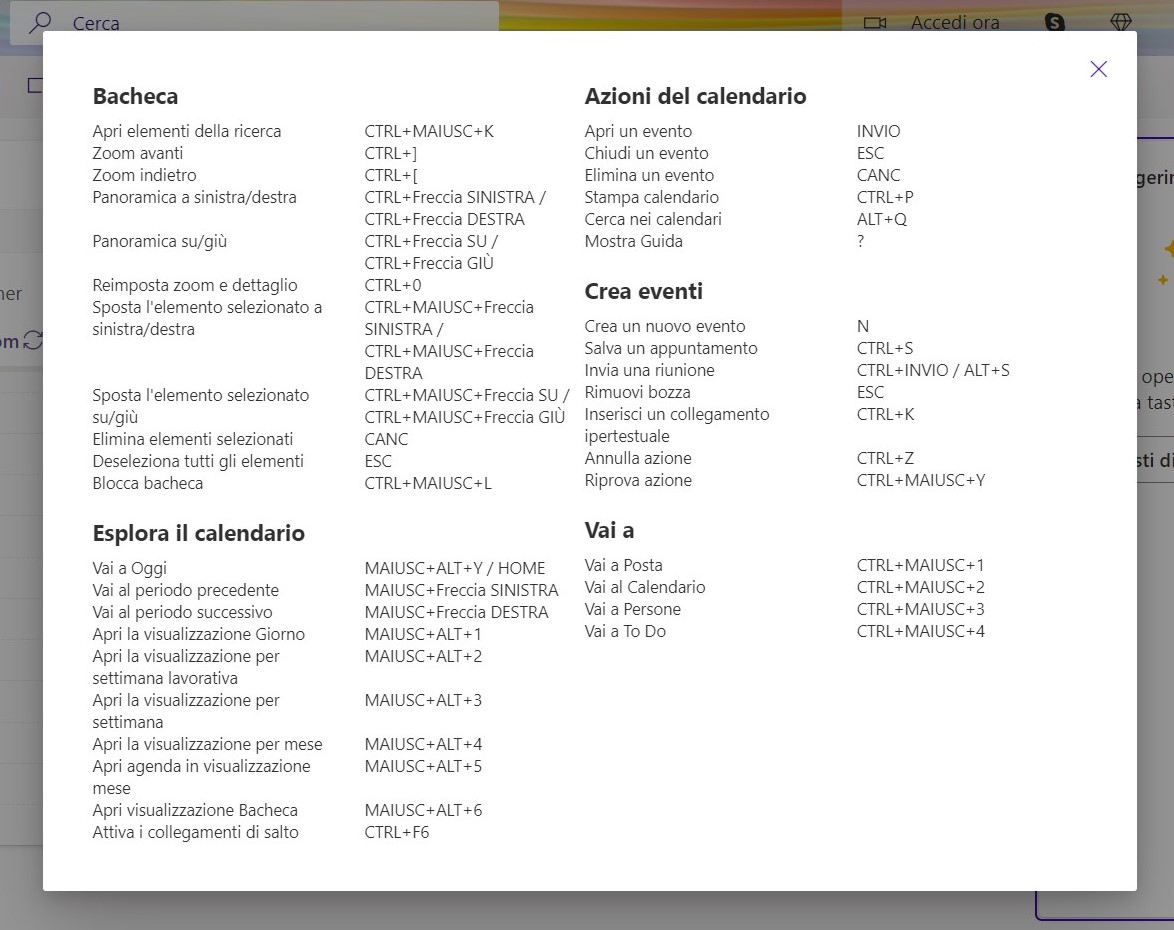Click 'Apri la visualizzazione Giorno' label
Image resolution: width=1174 pixels, height=930 pixels.
tap(198, 634)
